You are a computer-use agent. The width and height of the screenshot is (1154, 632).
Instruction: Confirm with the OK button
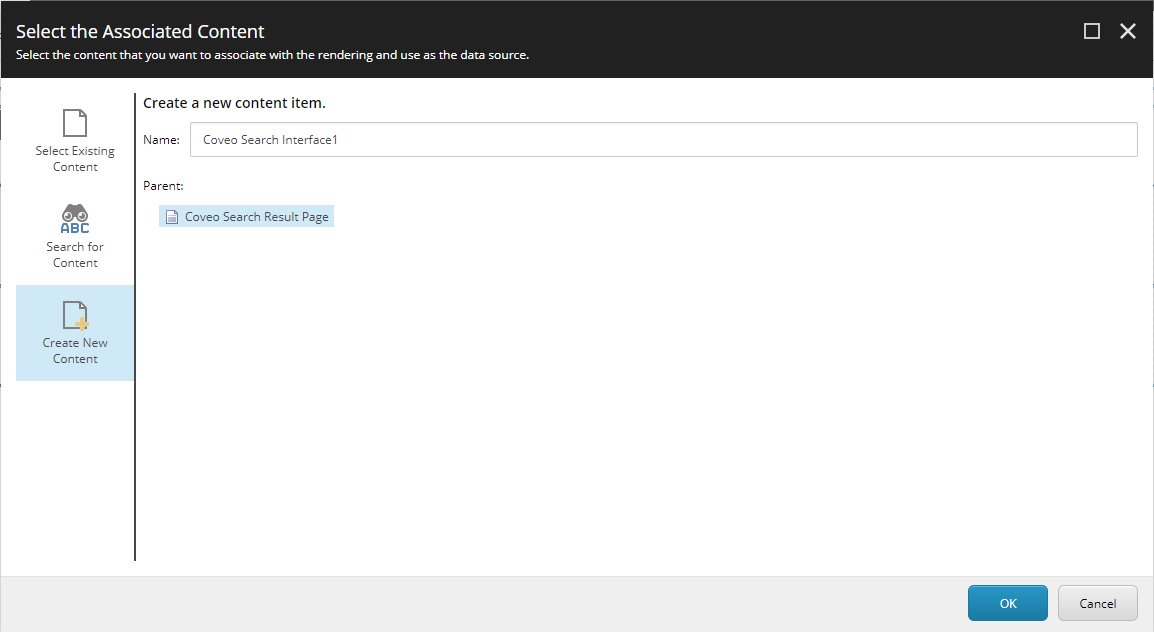[1008, 603]
